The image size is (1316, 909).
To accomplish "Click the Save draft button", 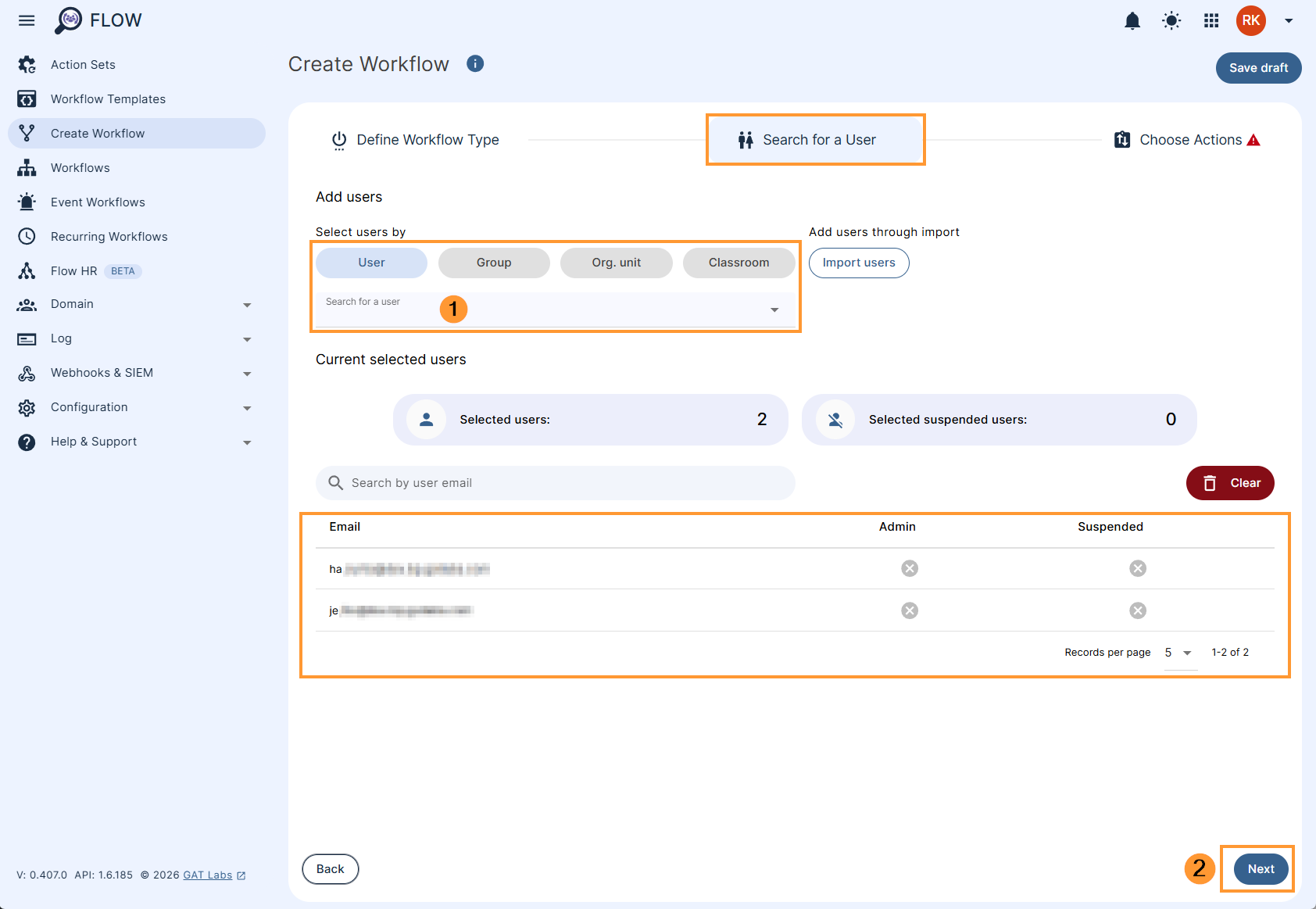I will coord(1258,68).
